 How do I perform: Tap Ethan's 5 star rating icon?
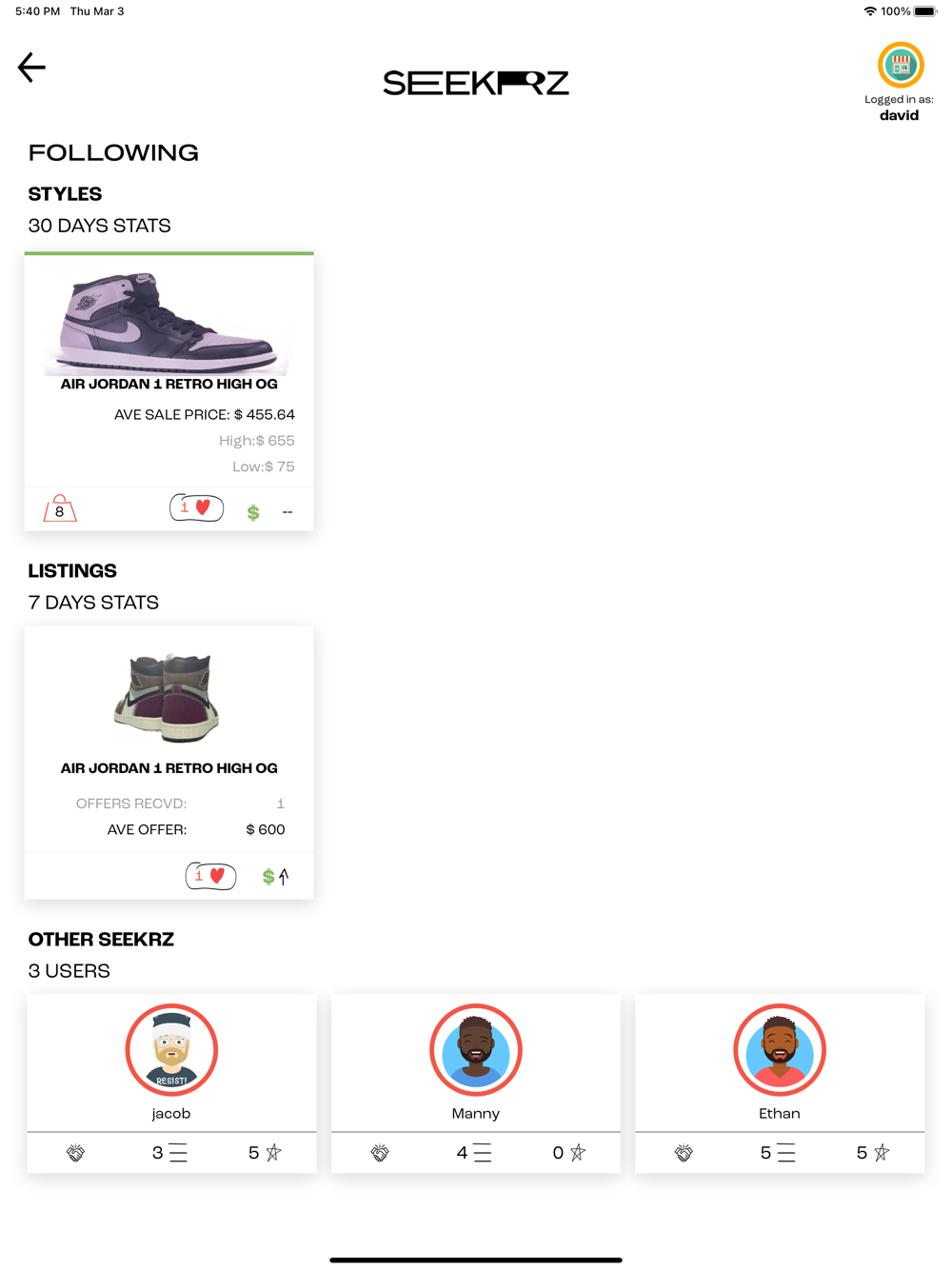[x=873, y=1153]
